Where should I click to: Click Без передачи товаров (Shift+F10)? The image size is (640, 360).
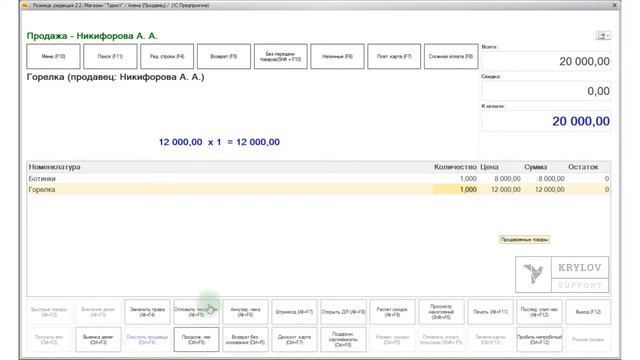tap(280, 56)
